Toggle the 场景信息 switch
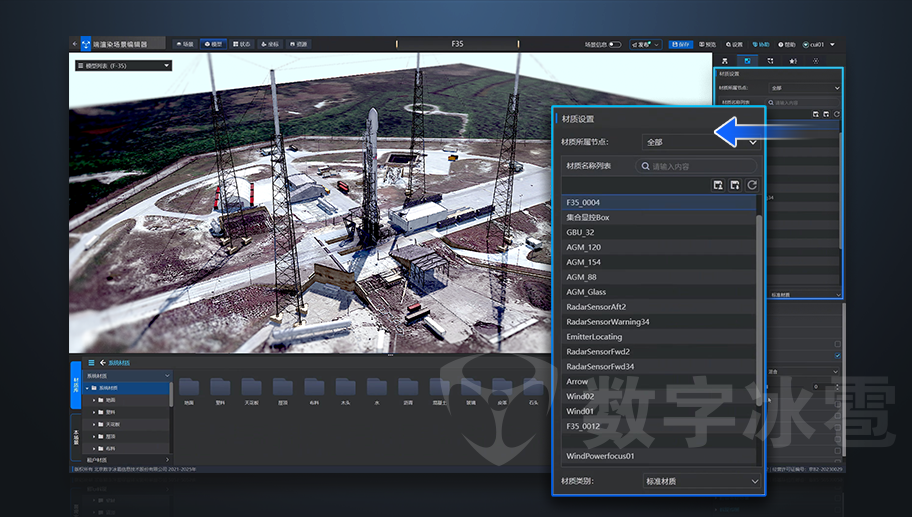This screenshot has width=912, height=517. pos(614,45)
